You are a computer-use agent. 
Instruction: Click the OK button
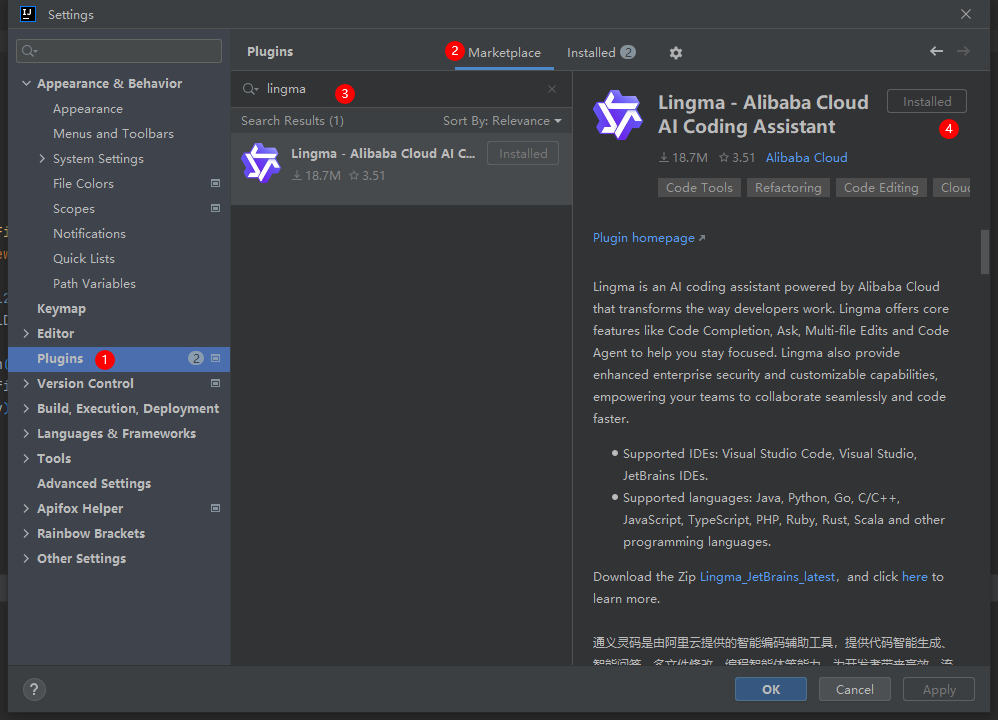pyautogui.click(x=771, y=689)
